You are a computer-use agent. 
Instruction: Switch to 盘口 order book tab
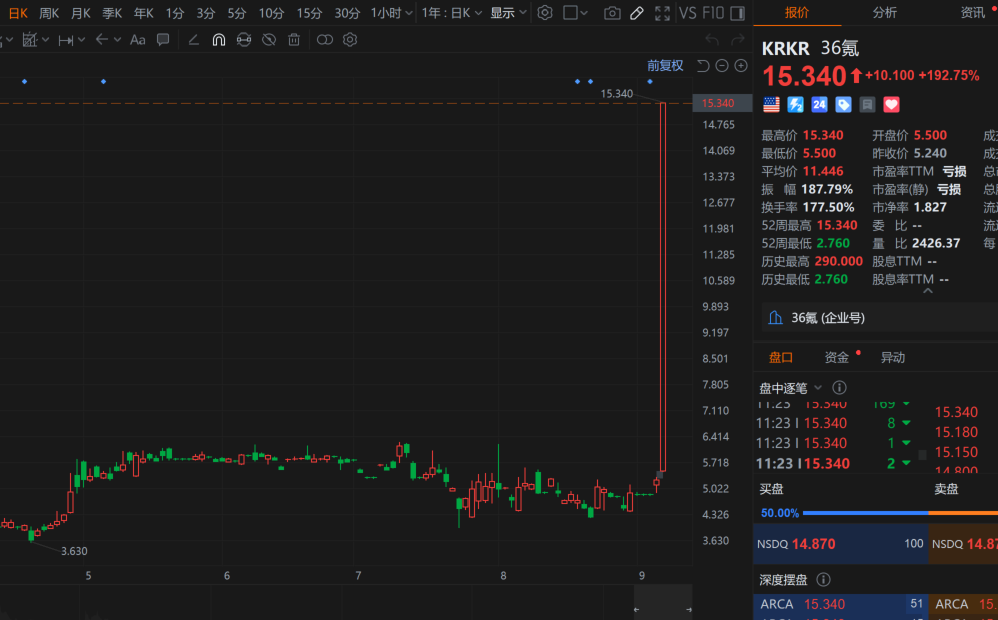point(780,357)
